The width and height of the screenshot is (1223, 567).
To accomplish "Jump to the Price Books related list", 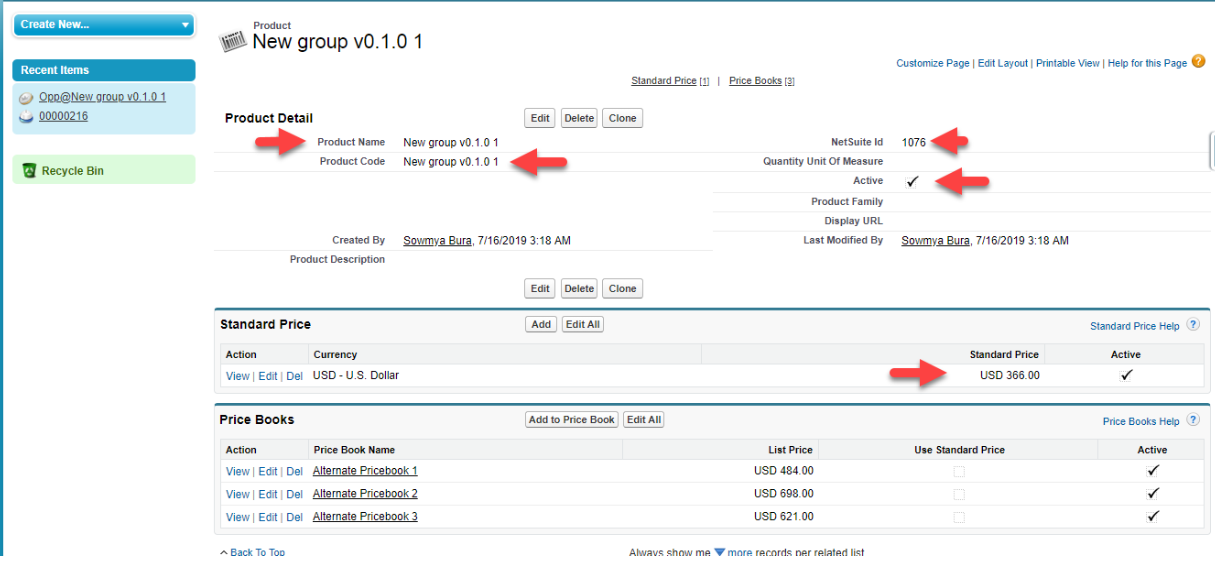I will coord(755,81).
